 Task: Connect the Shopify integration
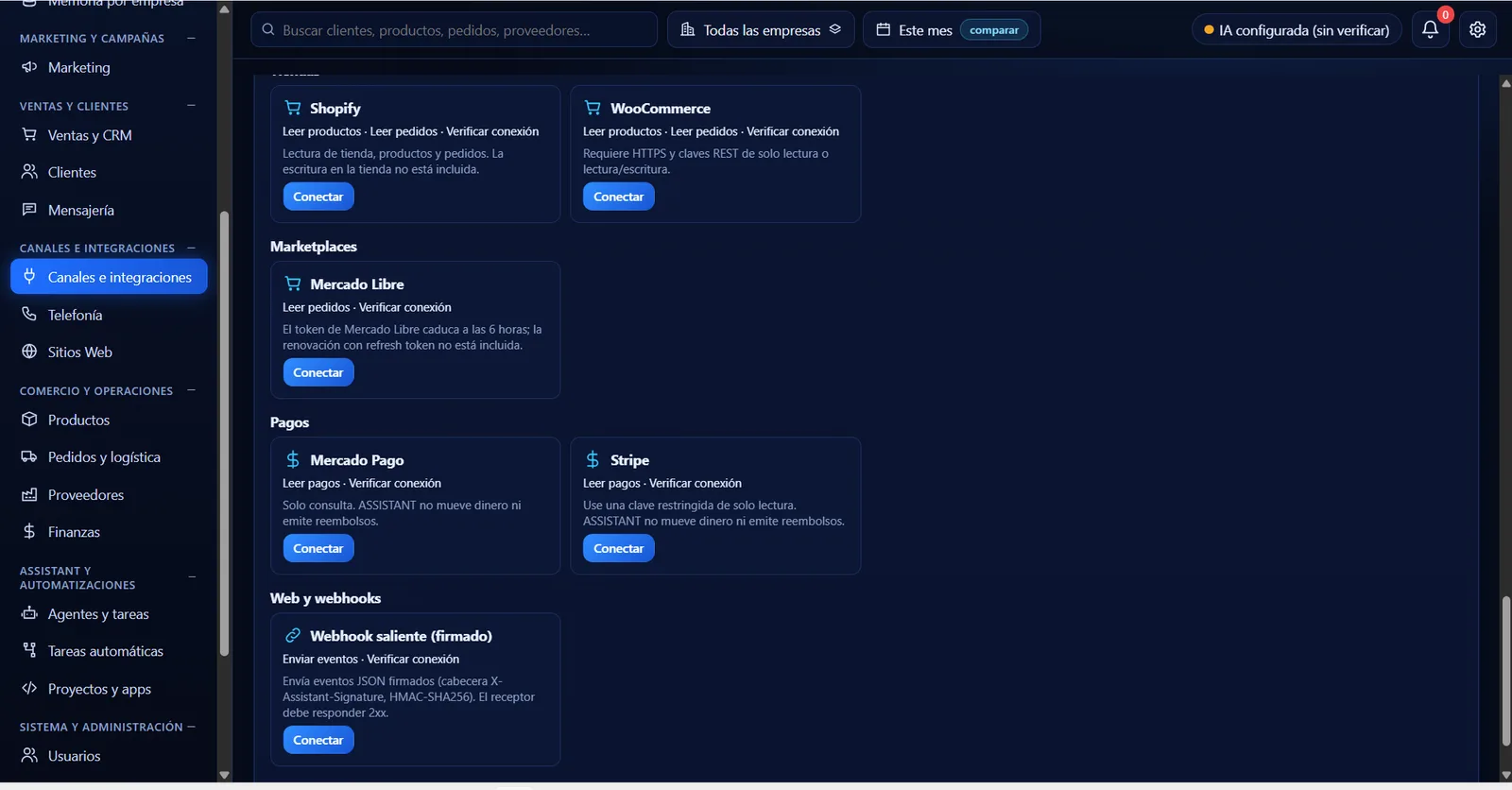pos(318,197)
